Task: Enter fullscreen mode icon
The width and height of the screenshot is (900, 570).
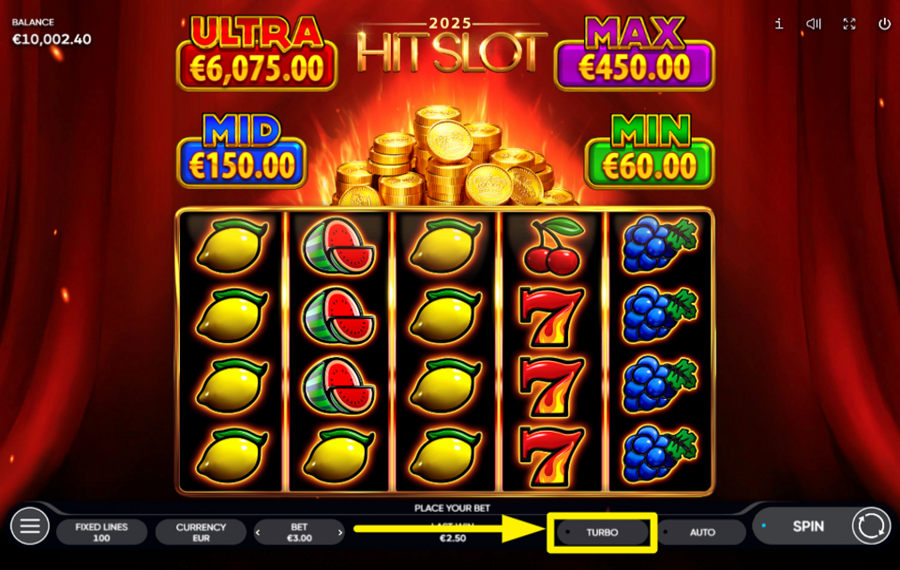Action: 849,24
